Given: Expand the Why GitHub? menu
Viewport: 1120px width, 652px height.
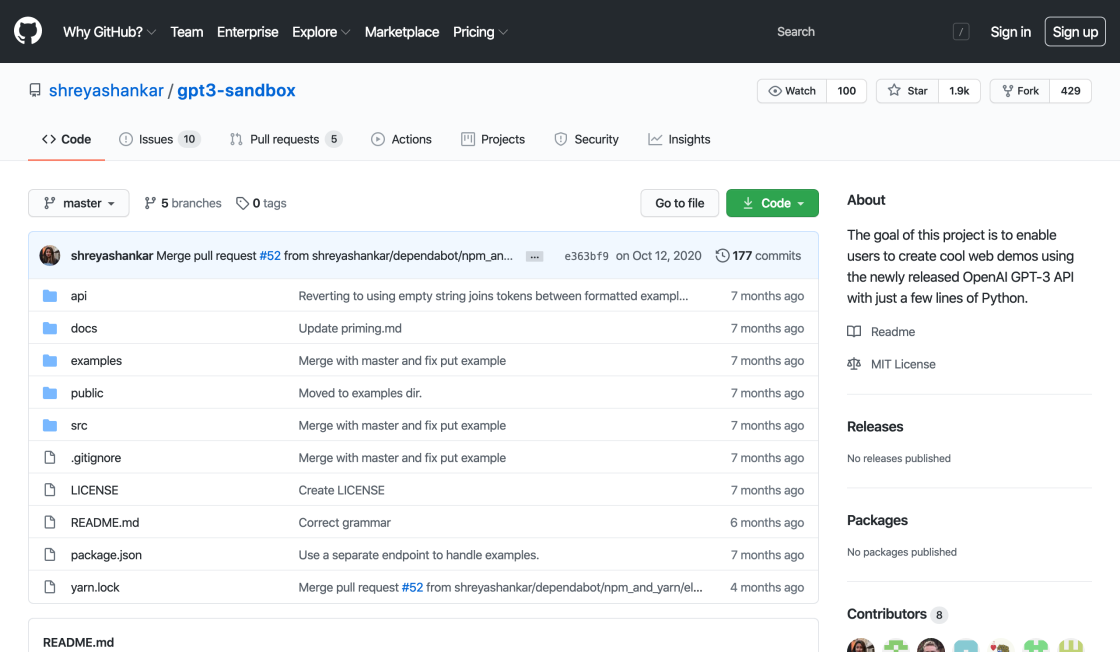Looking at the screenshot, I should [x=109, y=32].
